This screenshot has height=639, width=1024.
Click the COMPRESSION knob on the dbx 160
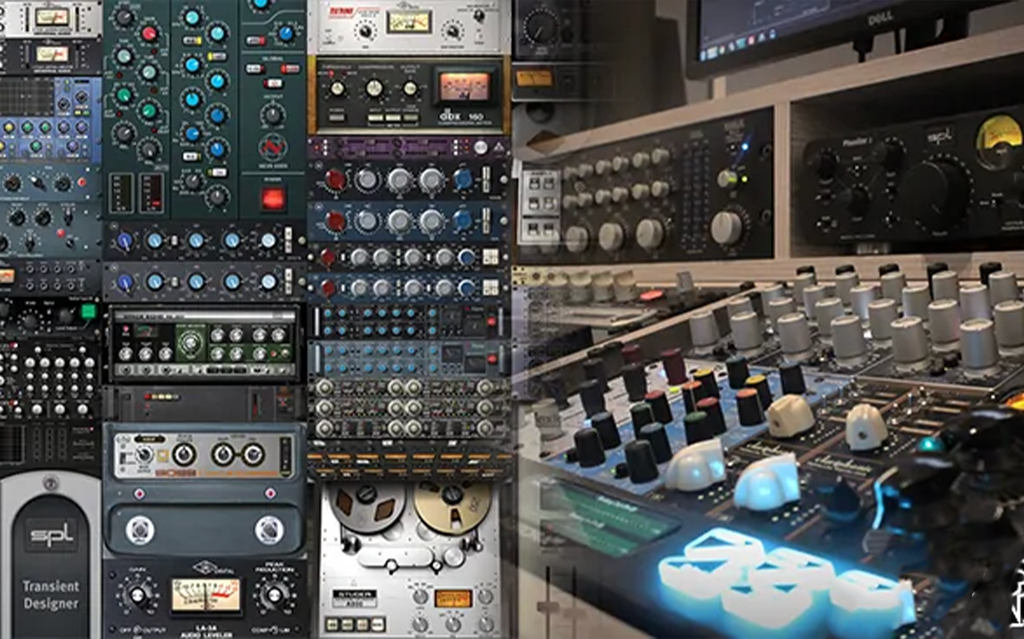(374, 88)
